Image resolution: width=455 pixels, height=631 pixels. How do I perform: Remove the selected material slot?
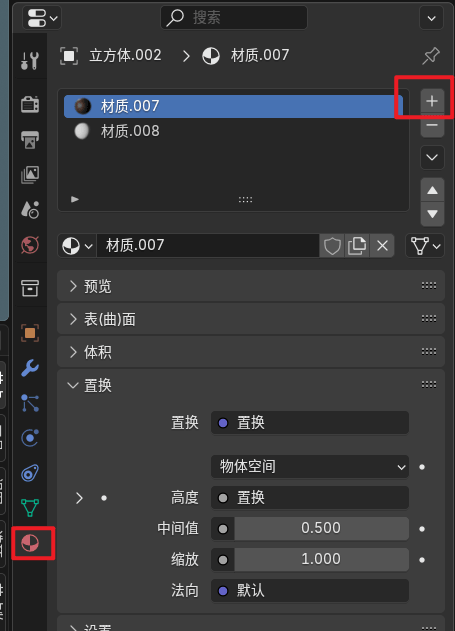click(x=432, y=126)
